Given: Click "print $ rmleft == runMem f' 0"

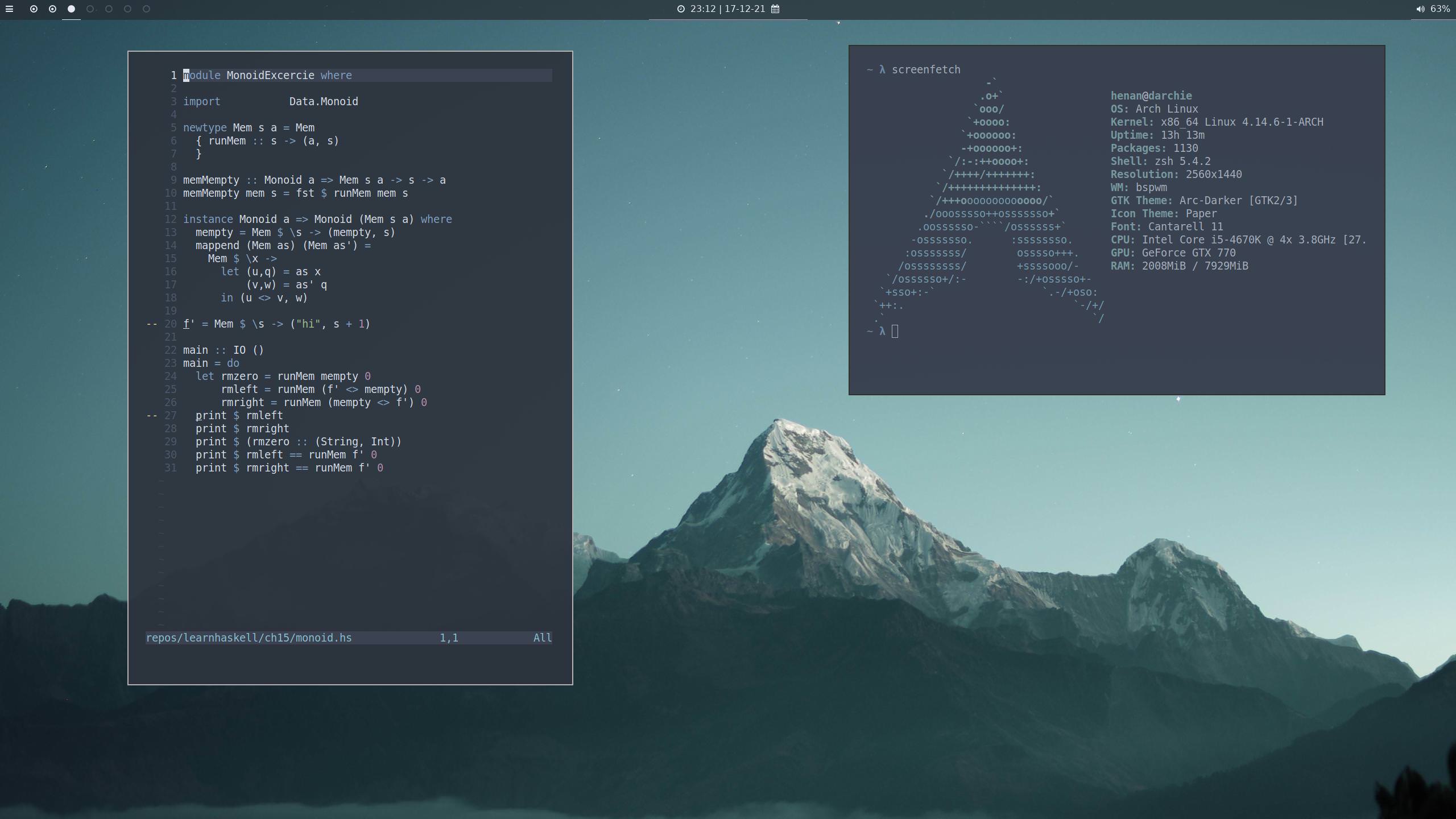Looking at the screenshot, I should [x=286, y=454].
